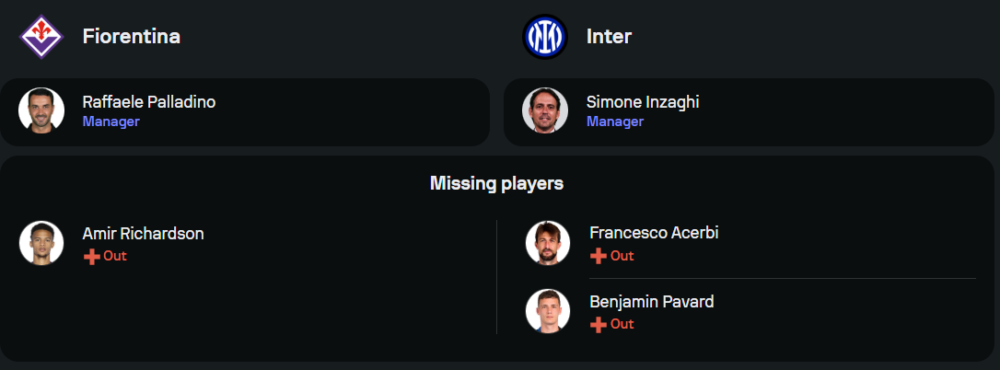1000x370 pixels.
Task: Open Raffaele Palladino's manager photo
Action: [41, 110]
